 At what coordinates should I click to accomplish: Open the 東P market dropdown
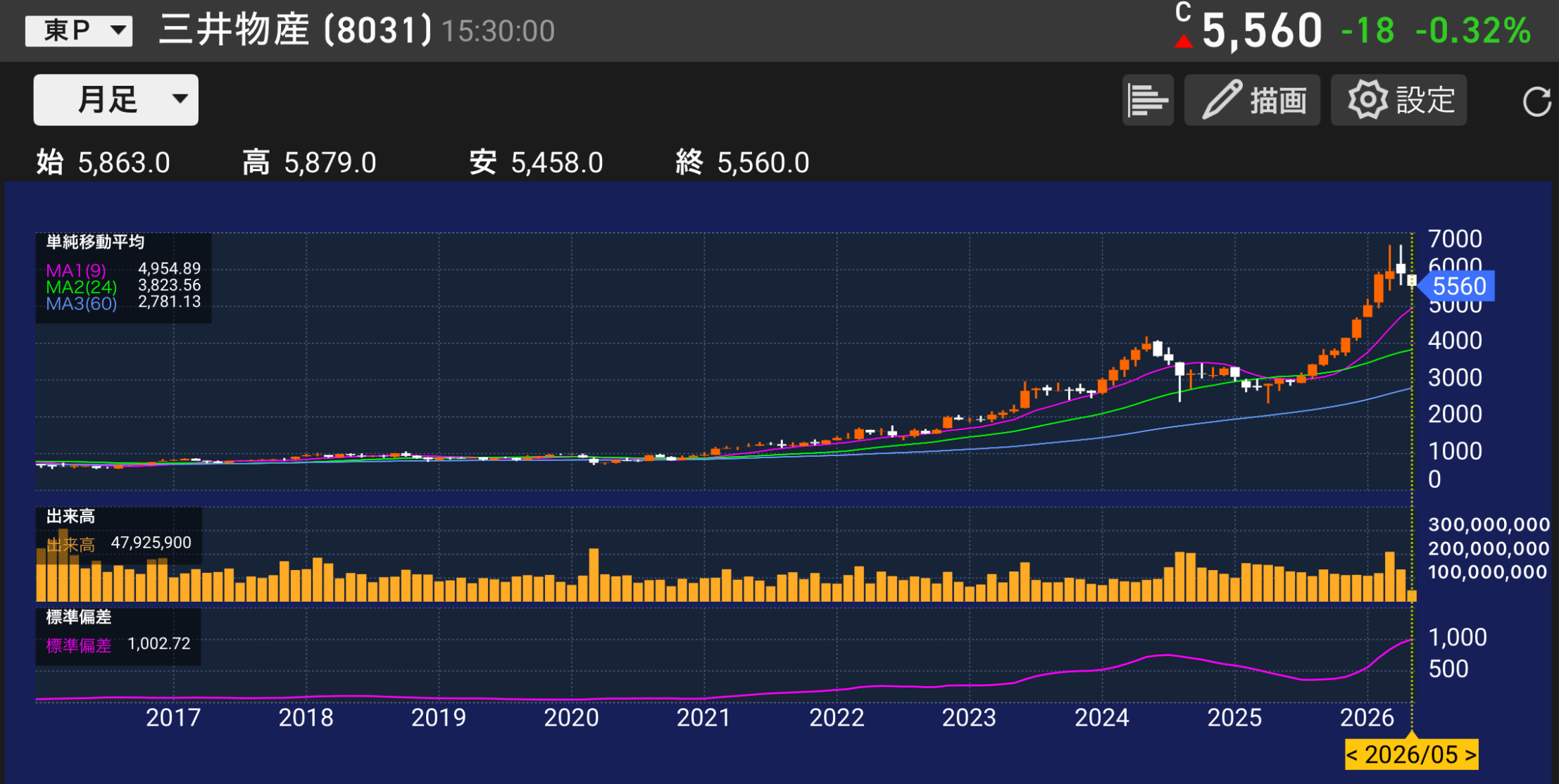[x=79, y=31]
